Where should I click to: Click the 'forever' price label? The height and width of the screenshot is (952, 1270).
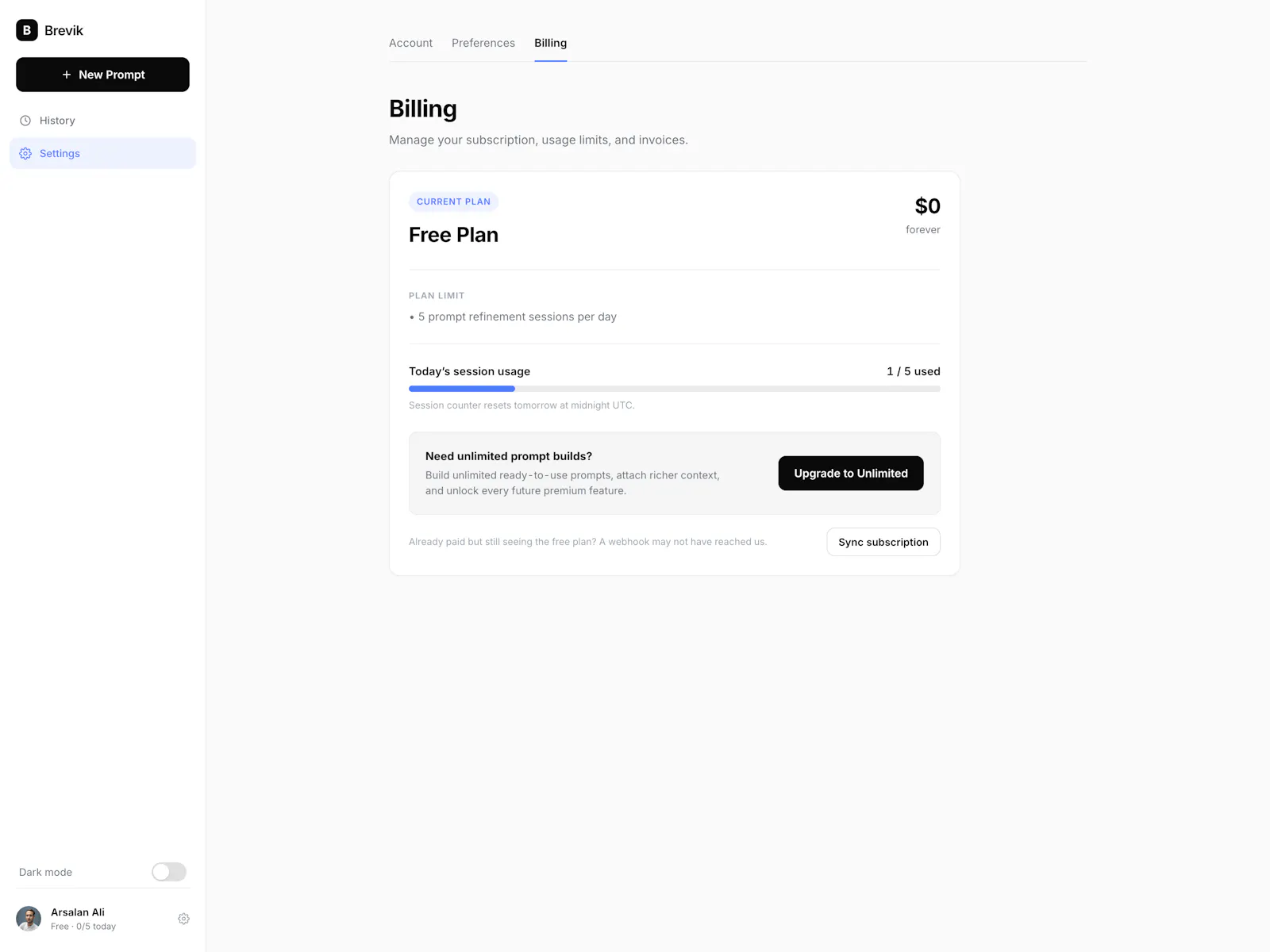tap(923, 229)
